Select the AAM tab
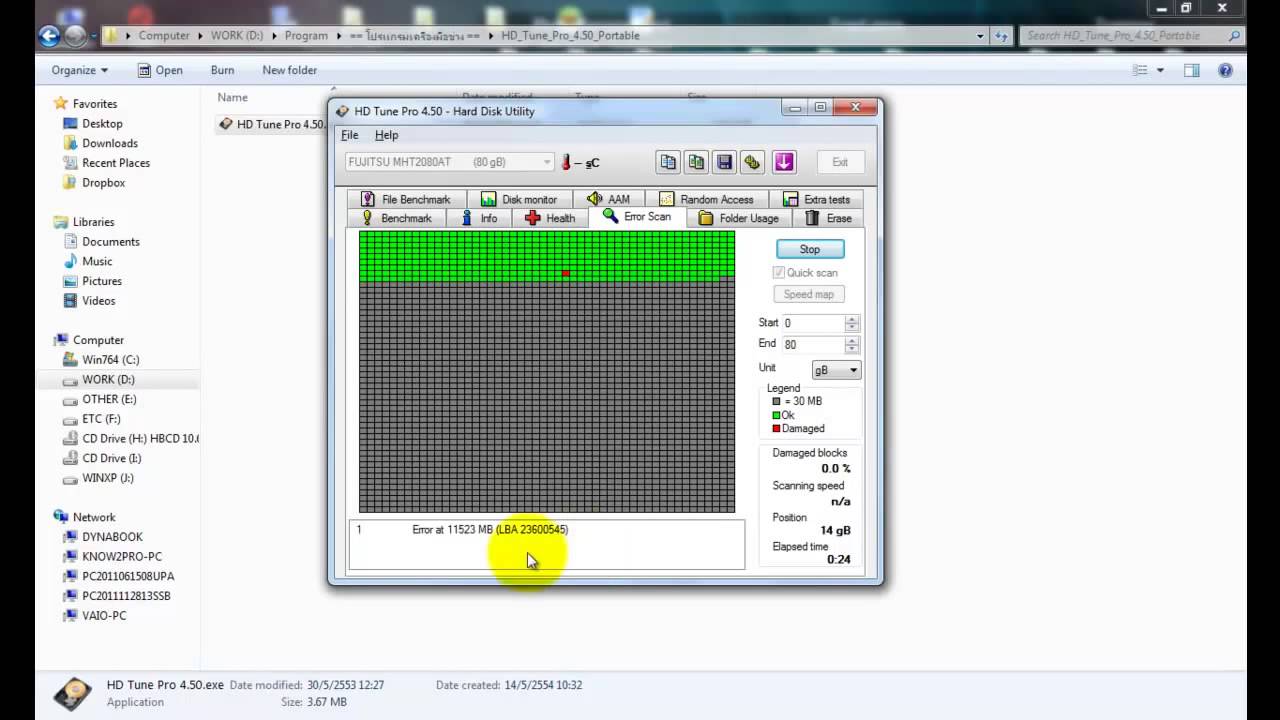The width and height of the screenshot is (1280, 720). point(608,199)
